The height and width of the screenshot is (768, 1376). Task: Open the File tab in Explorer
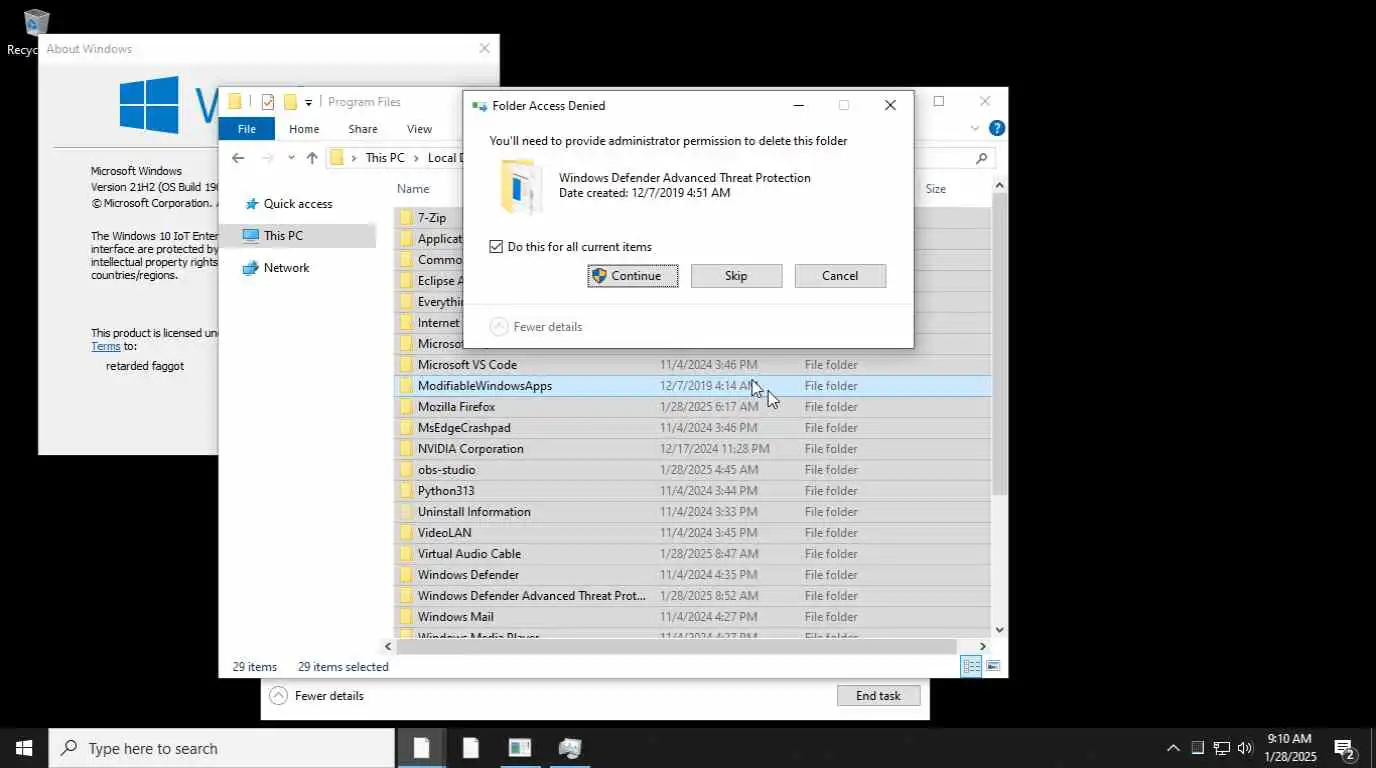(x=247, y=129)
